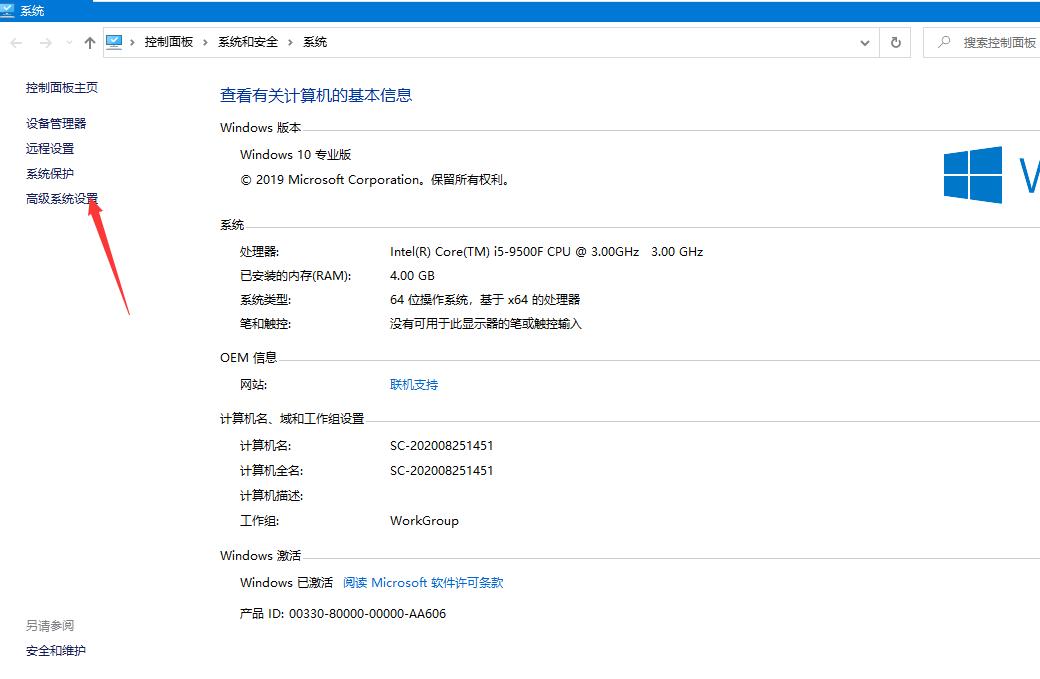This screenshot has height=679, width=1040.
Task: Click the refresh icon in address bar
Action: click(893, 42)
